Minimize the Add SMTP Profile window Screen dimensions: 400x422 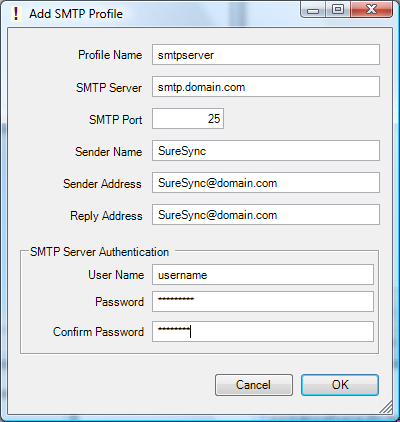tap(313, 9)
